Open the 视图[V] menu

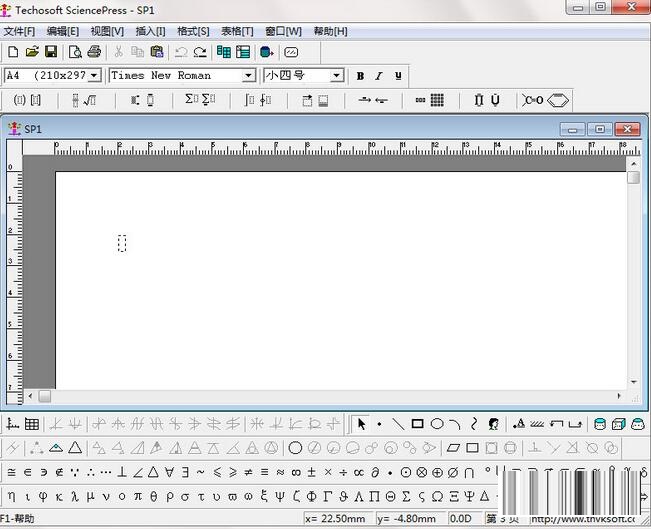pos(107,32)
